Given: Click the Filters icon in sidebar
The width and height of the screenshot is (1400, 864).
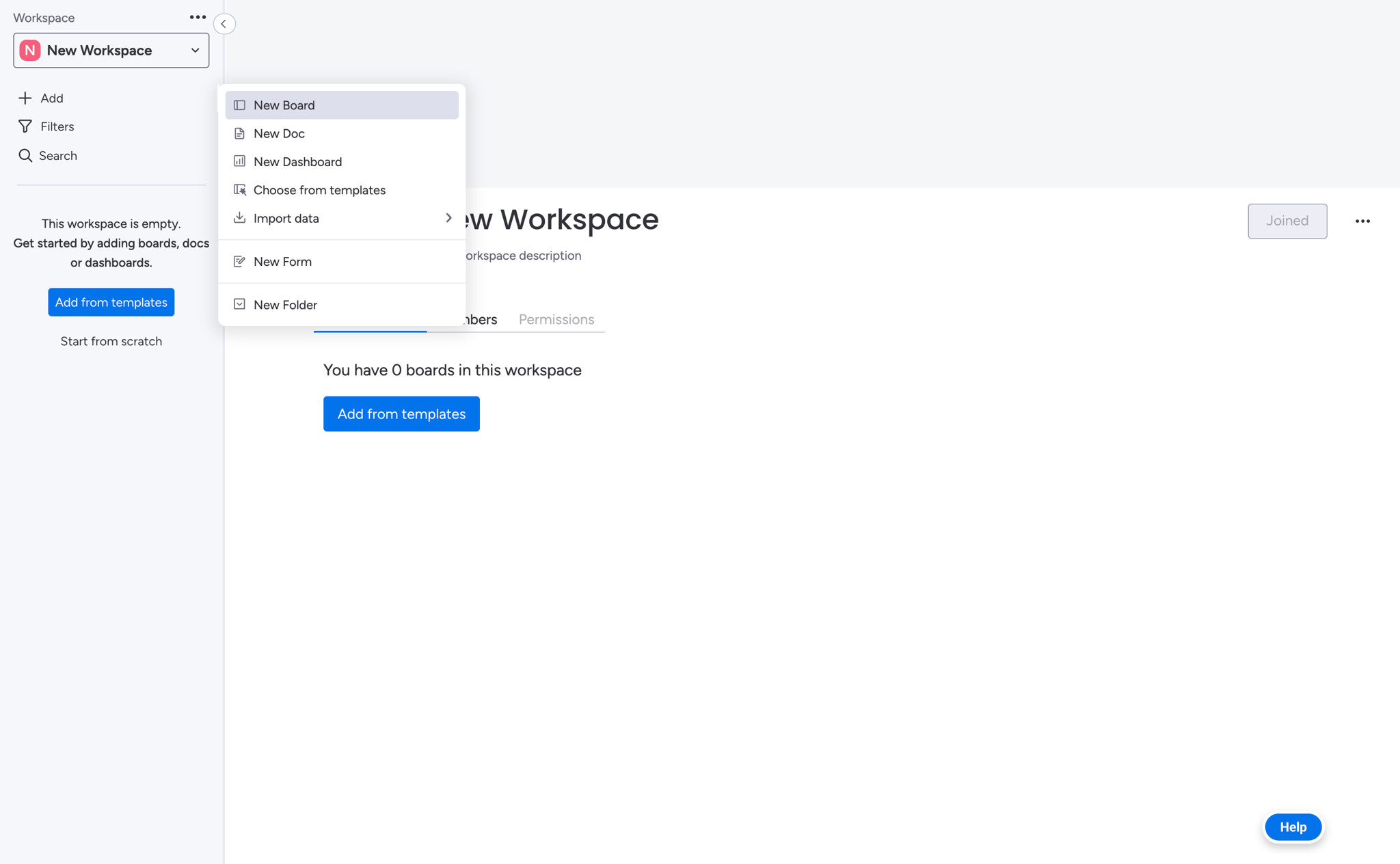Looking at the screenshot, I should [x=25, y=126].
